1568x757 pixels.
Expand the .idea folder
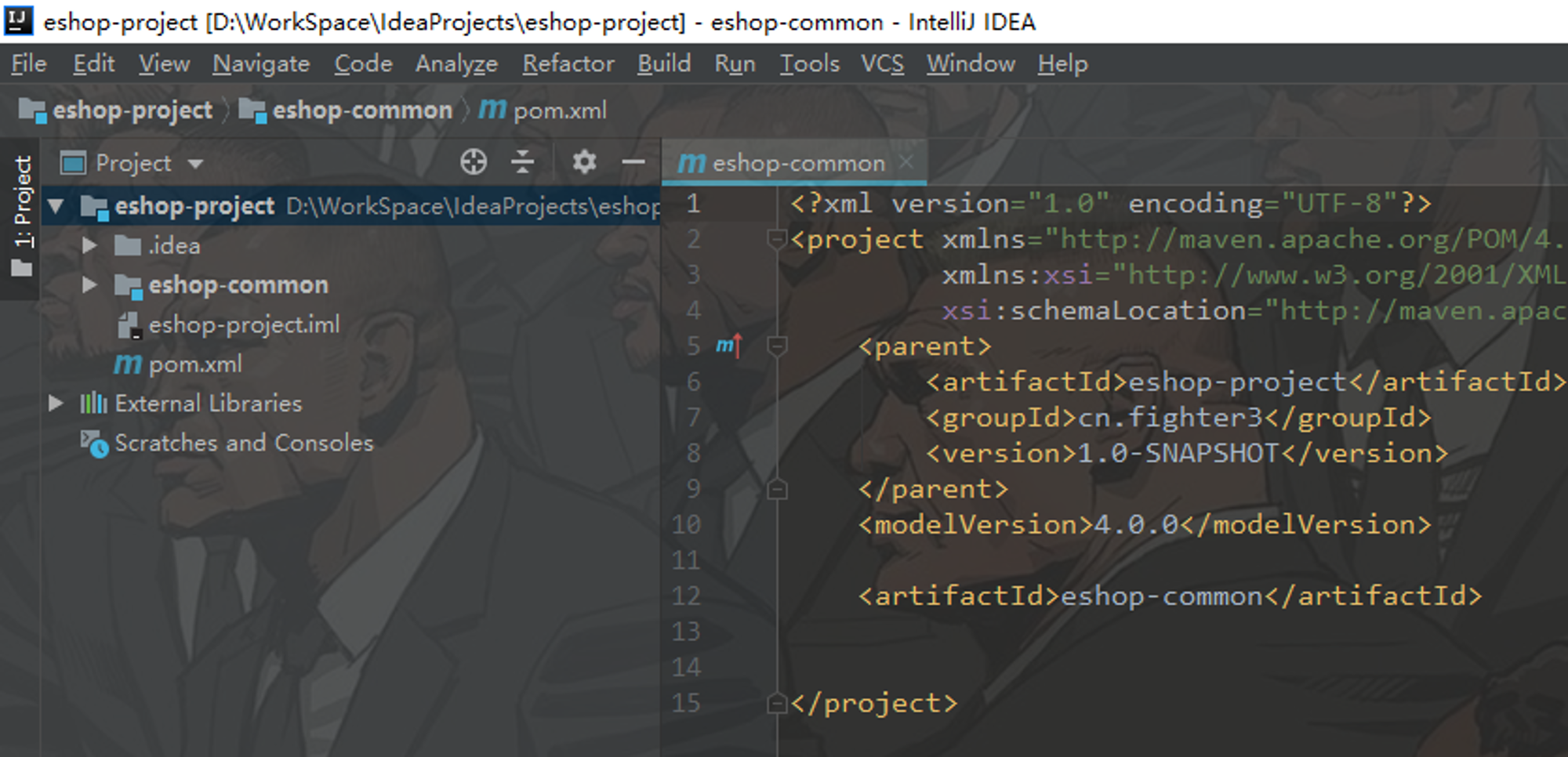click(89, 245)
